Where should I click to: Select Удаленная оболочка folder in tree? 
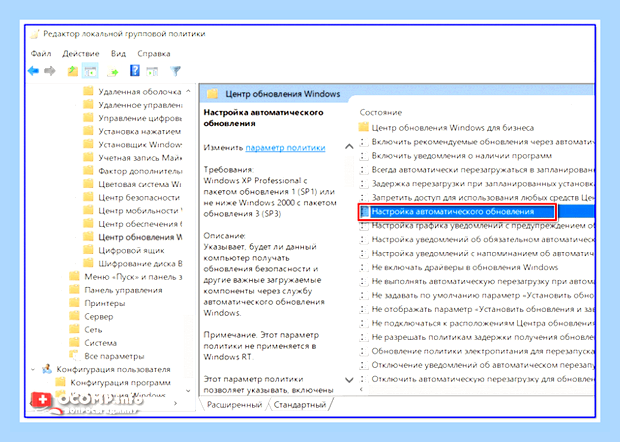[132, 92]
